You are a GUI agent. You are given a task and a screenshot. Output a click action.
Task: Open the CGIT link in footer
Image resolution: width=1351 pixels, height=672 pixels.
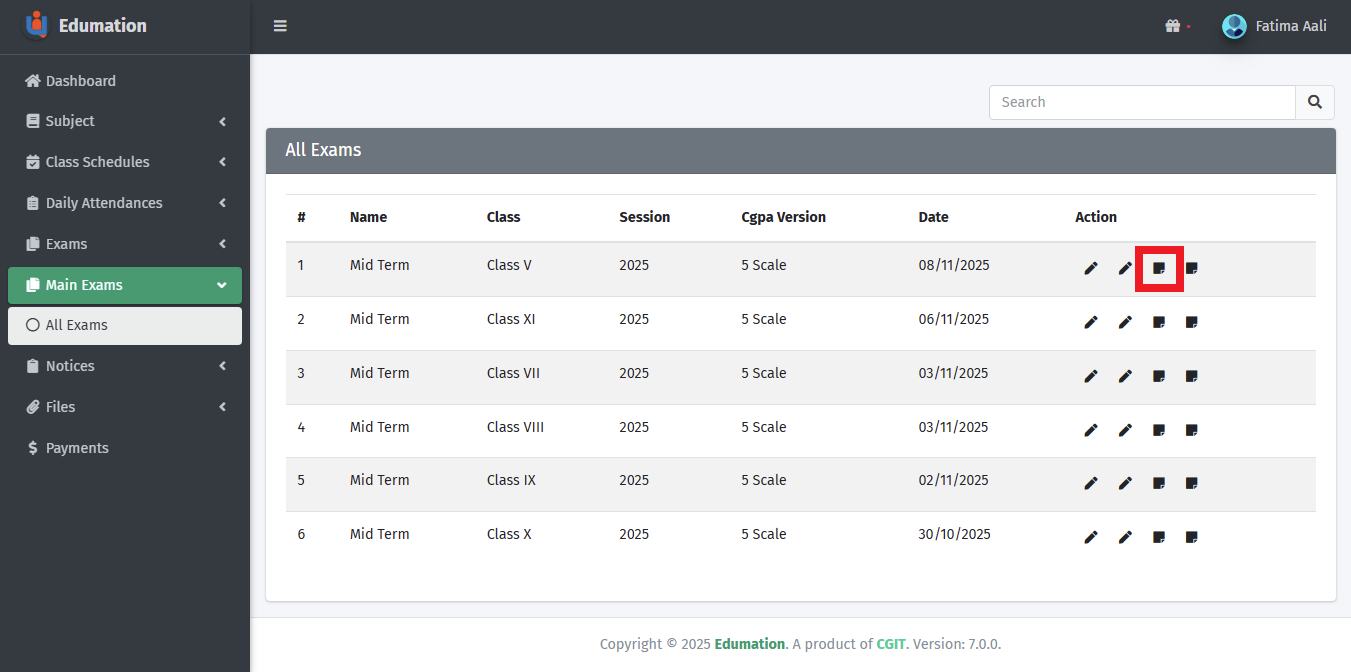(x=890, y=644)
